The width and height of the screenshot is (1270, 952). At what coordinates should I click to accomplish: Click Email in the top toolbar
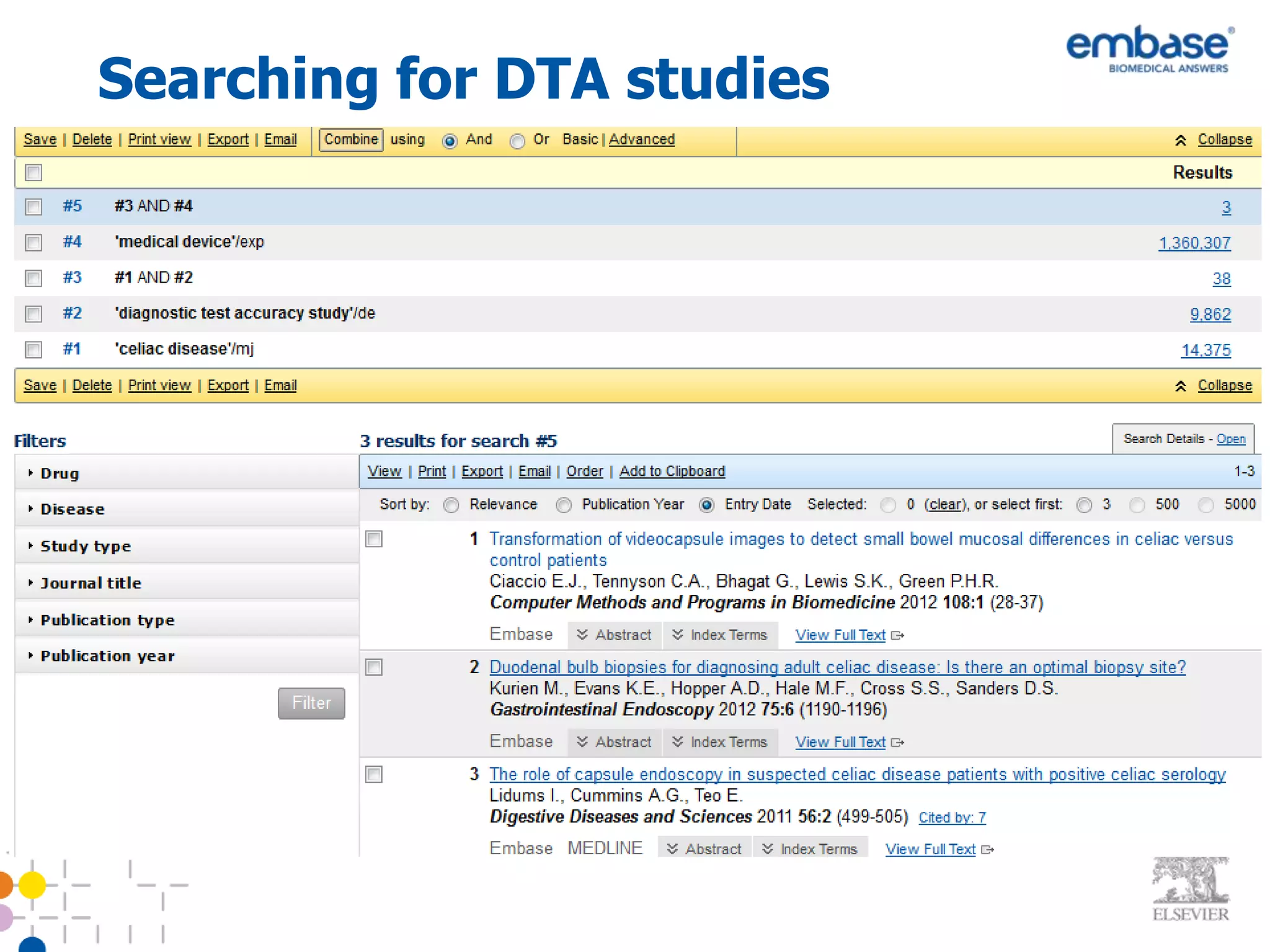click(x=281, y=140)
